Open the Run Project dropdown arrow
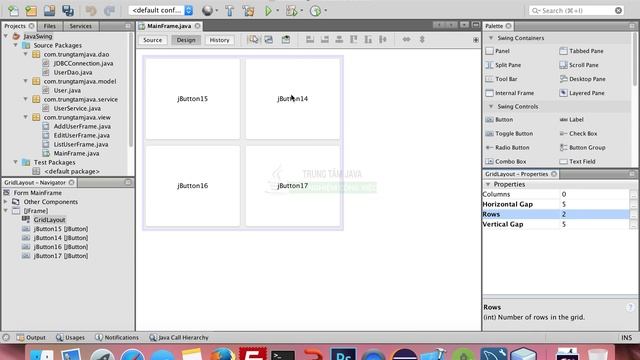This screenshot has width=640, height=360. 278,11
